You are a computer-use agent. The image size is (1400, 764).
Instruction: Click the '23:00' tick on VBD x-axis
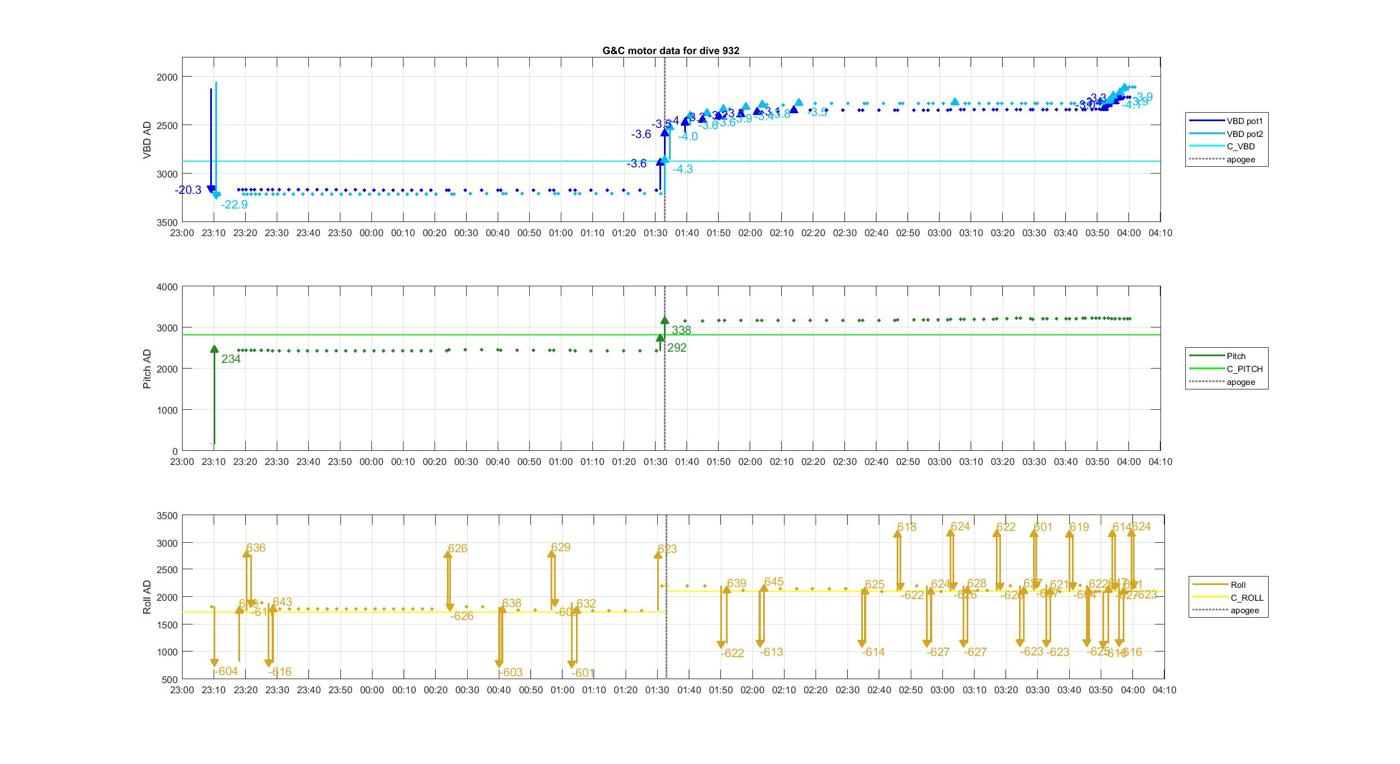pyautogui.click(x=182, y=233)
